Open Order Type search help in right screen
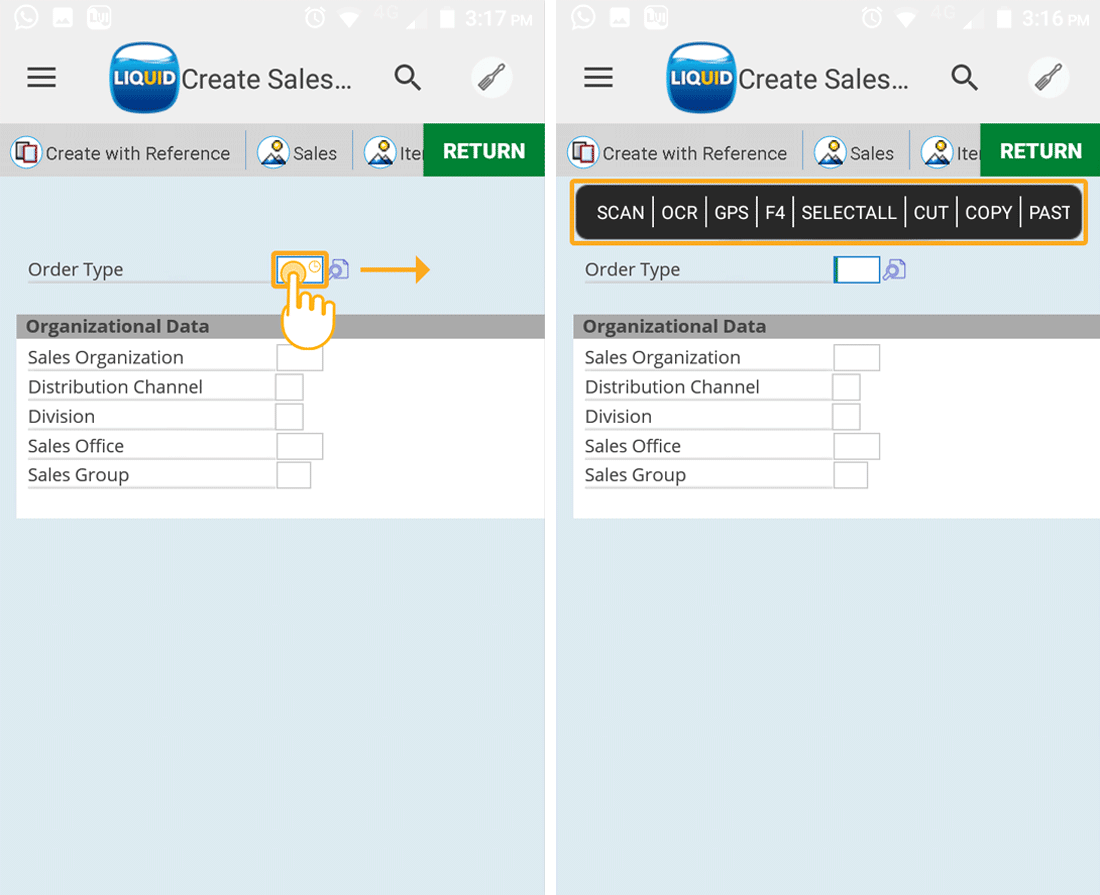 click(894, 269)
